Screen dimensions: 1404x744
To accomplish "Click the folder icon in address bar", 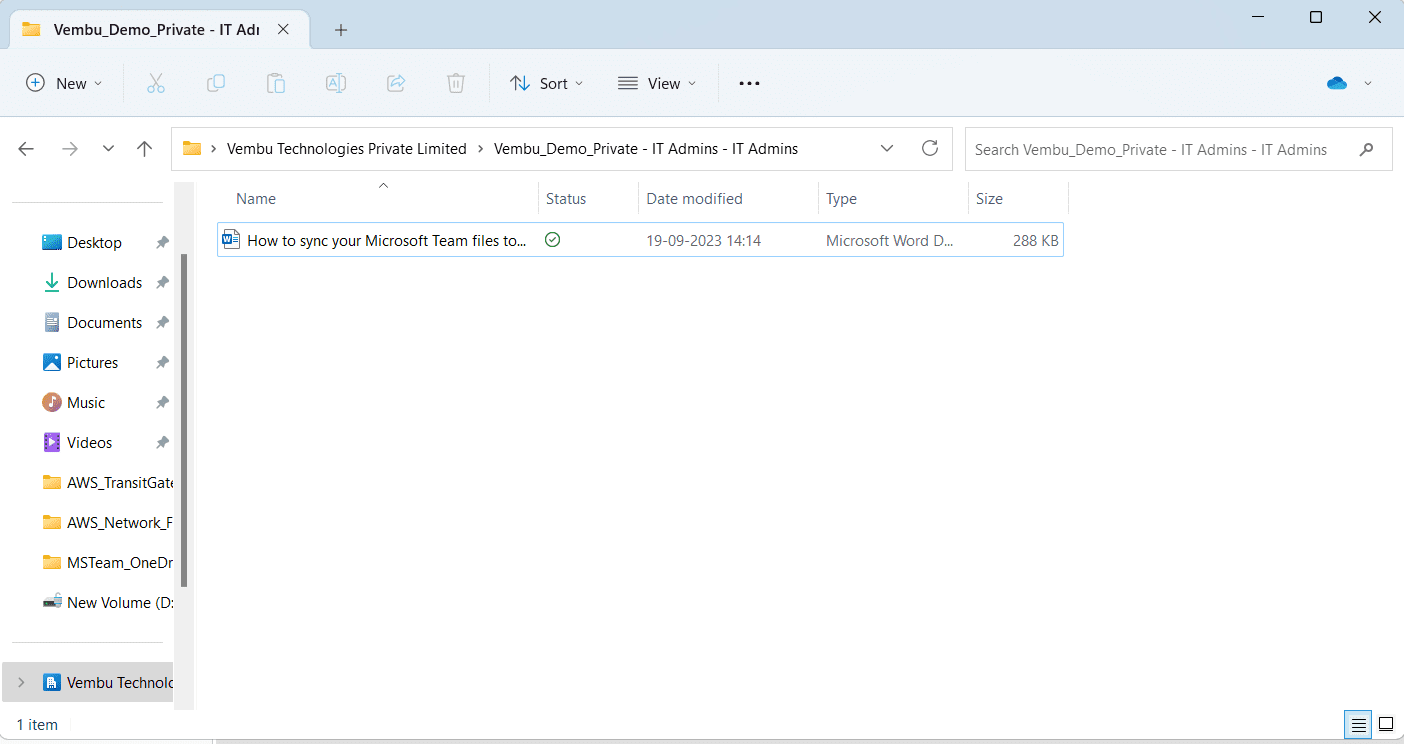I will pos(192,149).
